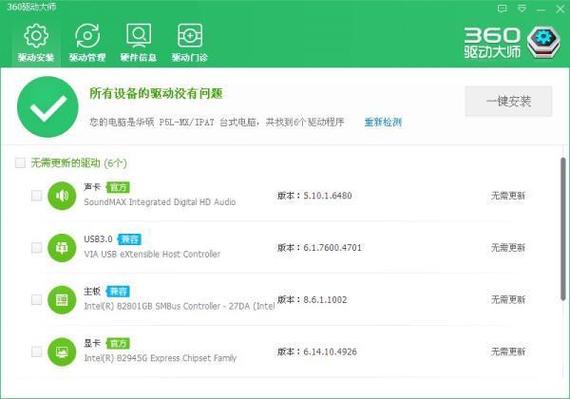Click the 所有设备的驱动没有问题 headline
The height and width of the screenshot is (399, 570).
coord(156,94)
